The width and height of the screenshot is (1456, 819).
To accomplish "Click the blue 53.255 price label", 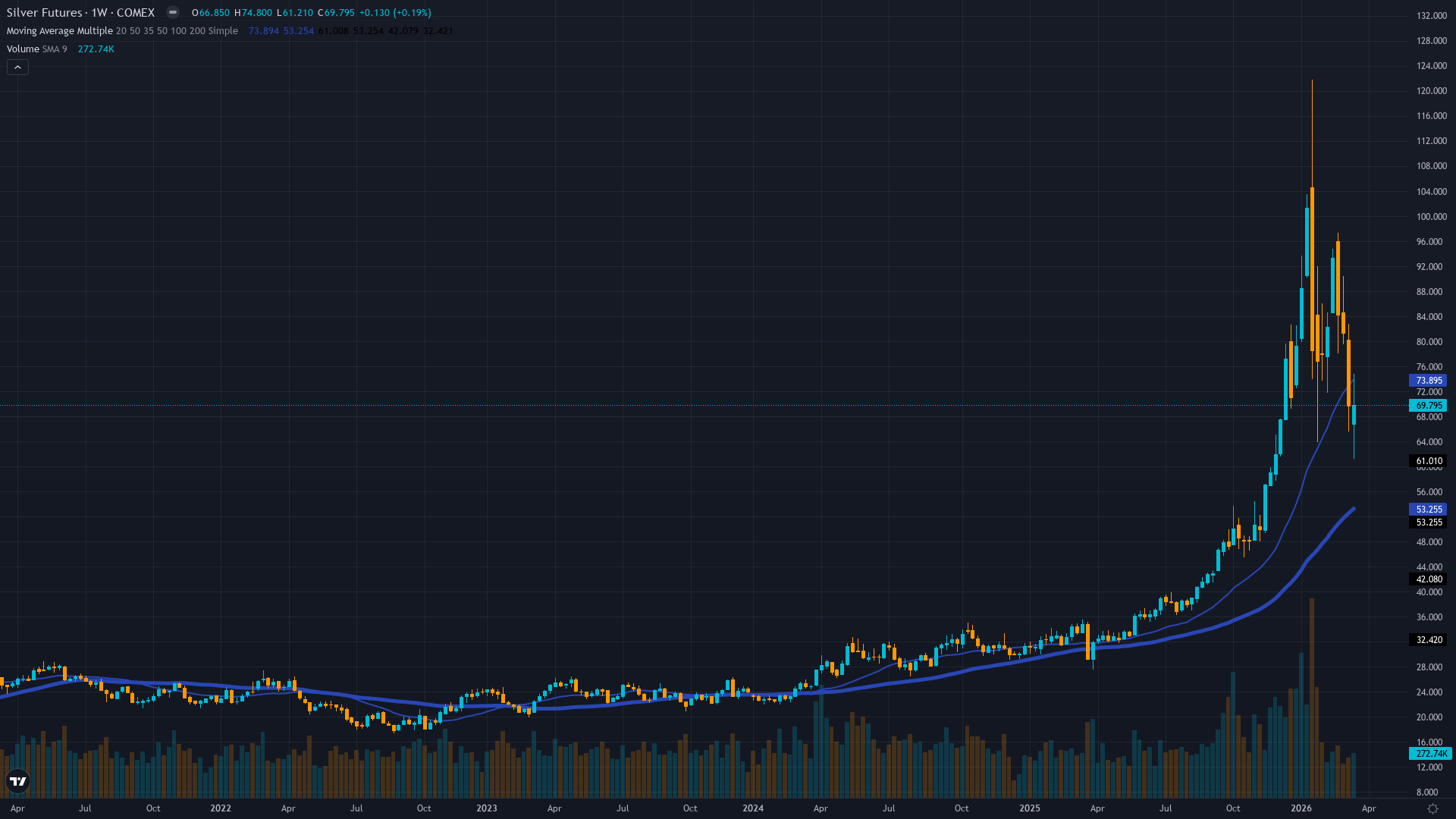I will (x=1429, y=510).
